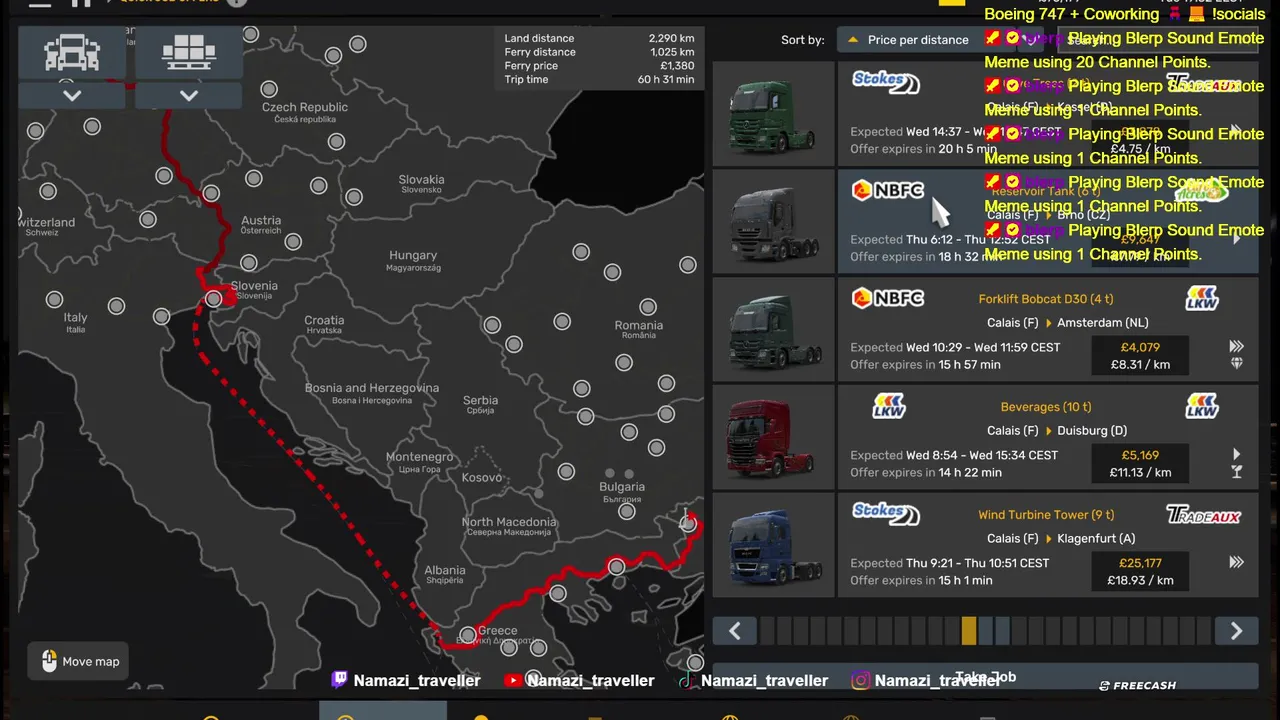
Task: Click the Ferry distance 1,025 km row
Action: (599, 52)
